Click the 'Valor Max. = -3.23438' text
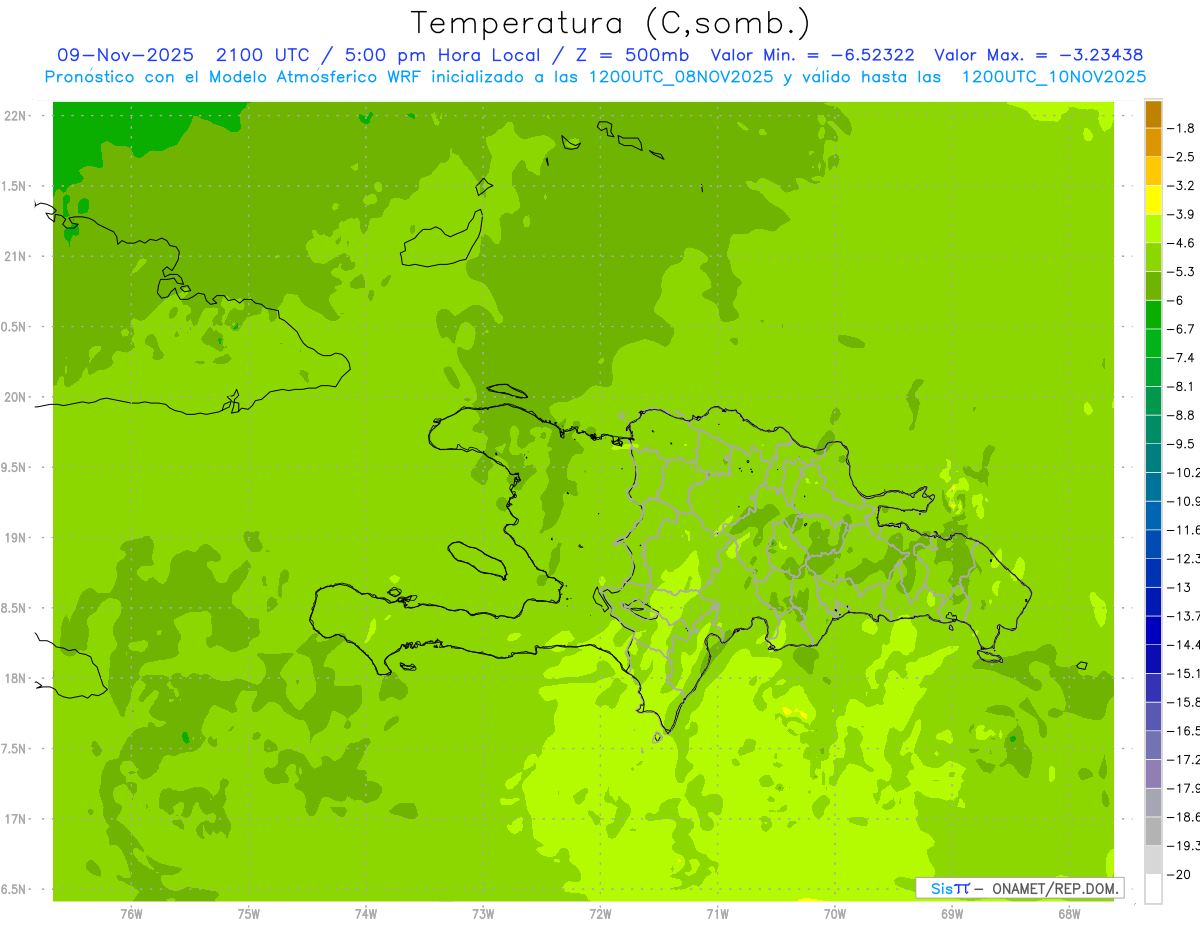 [x=1038, y=55]
